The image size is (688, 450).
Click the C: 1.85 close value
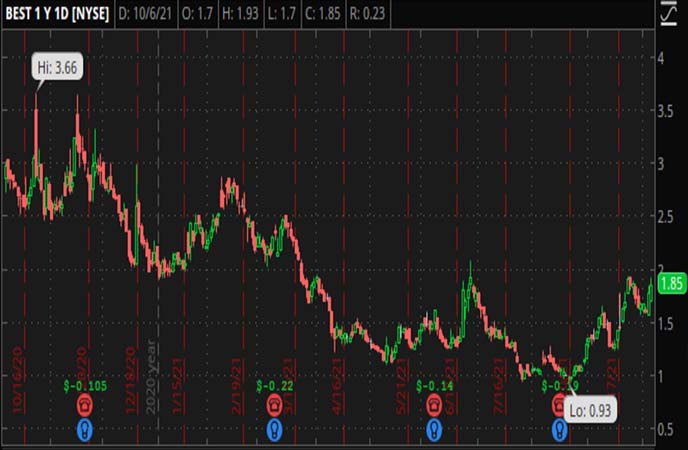[x=323, y=14]
